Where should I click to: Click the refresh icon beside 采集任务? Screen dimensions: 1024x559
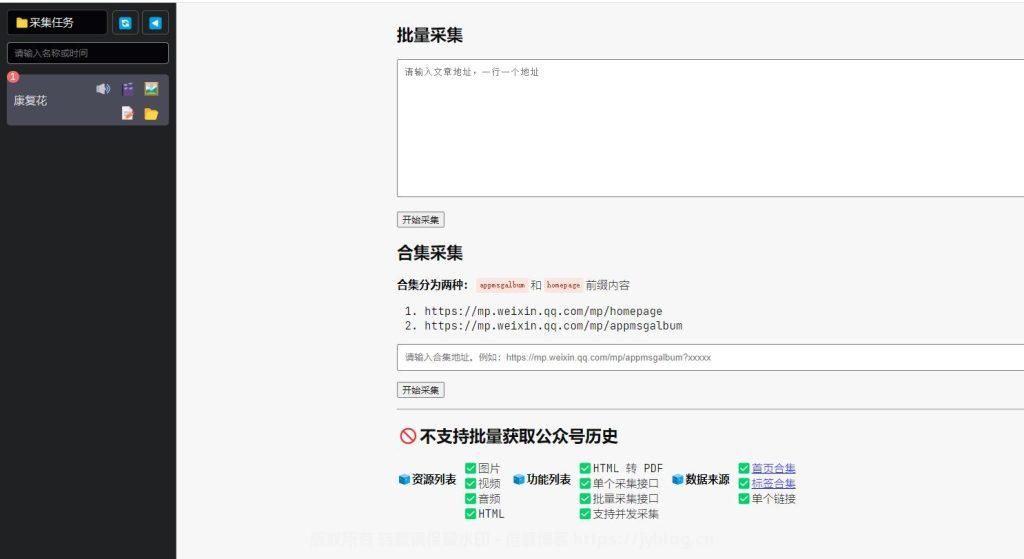coord(125,23)
